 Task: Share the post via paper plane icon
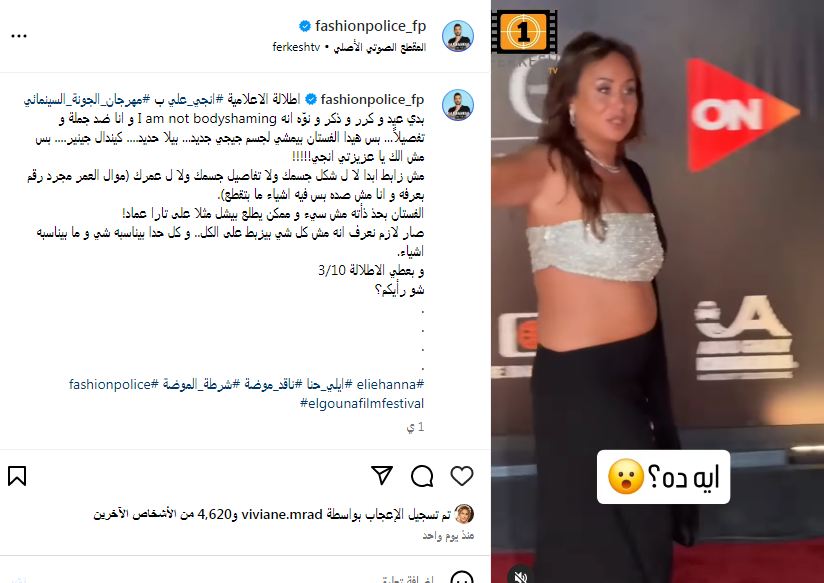pos(382,475)
